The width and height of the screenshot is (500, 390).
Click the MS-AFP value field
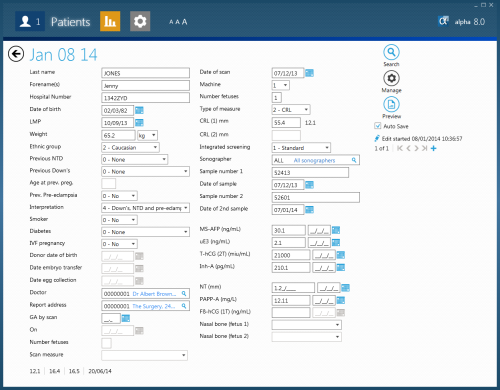(289, 230)
